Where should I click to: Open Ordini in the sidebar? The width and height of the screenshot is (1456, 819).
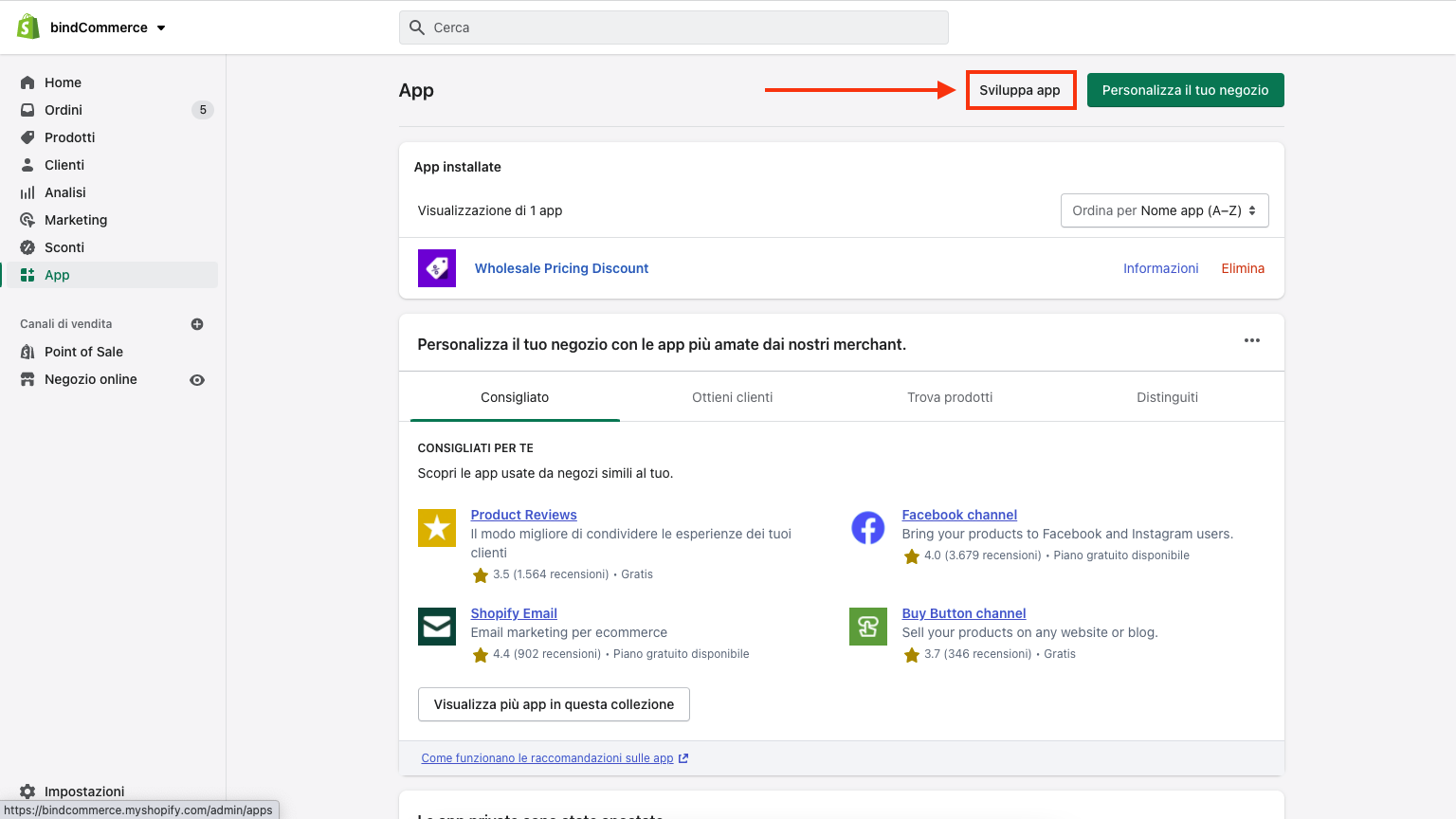(64, 110)
